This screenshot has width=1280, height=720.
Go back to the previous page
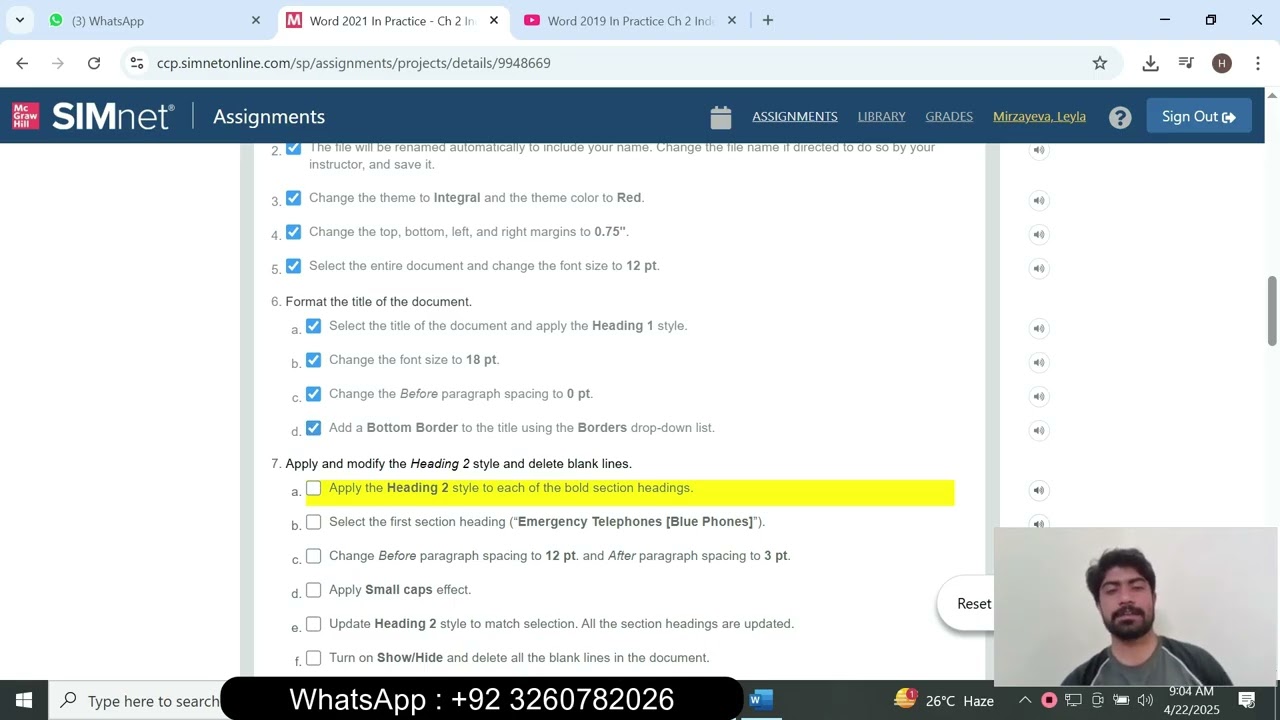pos(22,63)
